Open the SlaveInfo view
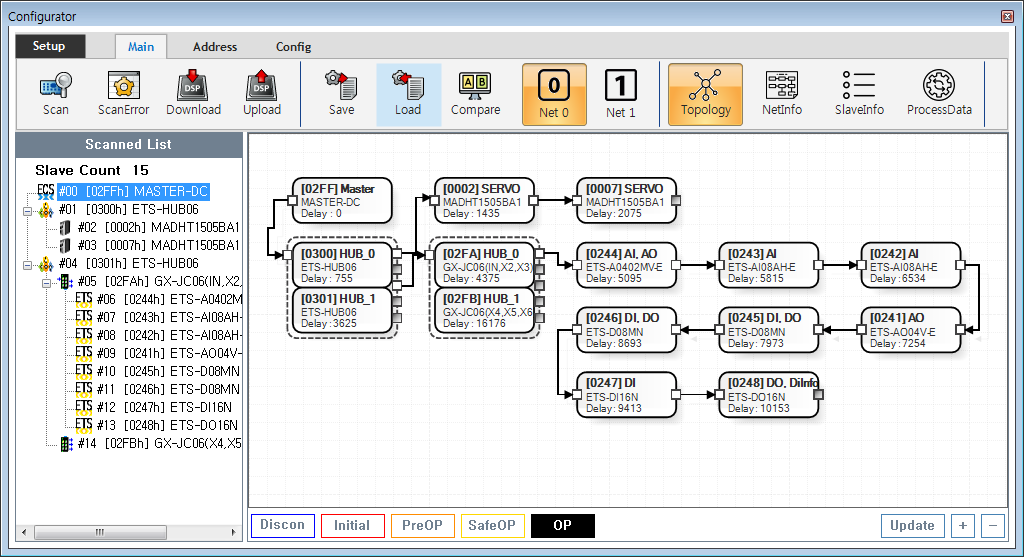 click(x=859, y=94)
